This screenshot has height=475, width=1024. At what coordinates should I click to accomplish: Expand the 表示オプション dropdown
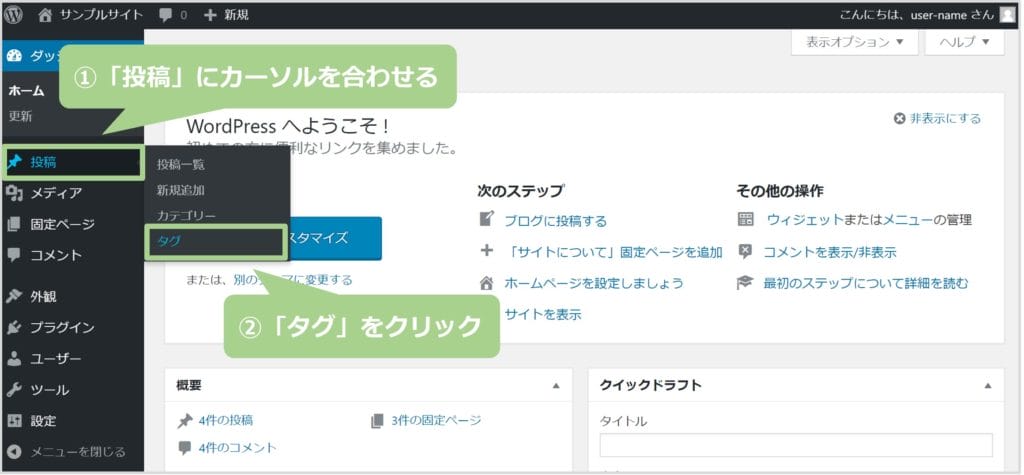tap(854, 42)
